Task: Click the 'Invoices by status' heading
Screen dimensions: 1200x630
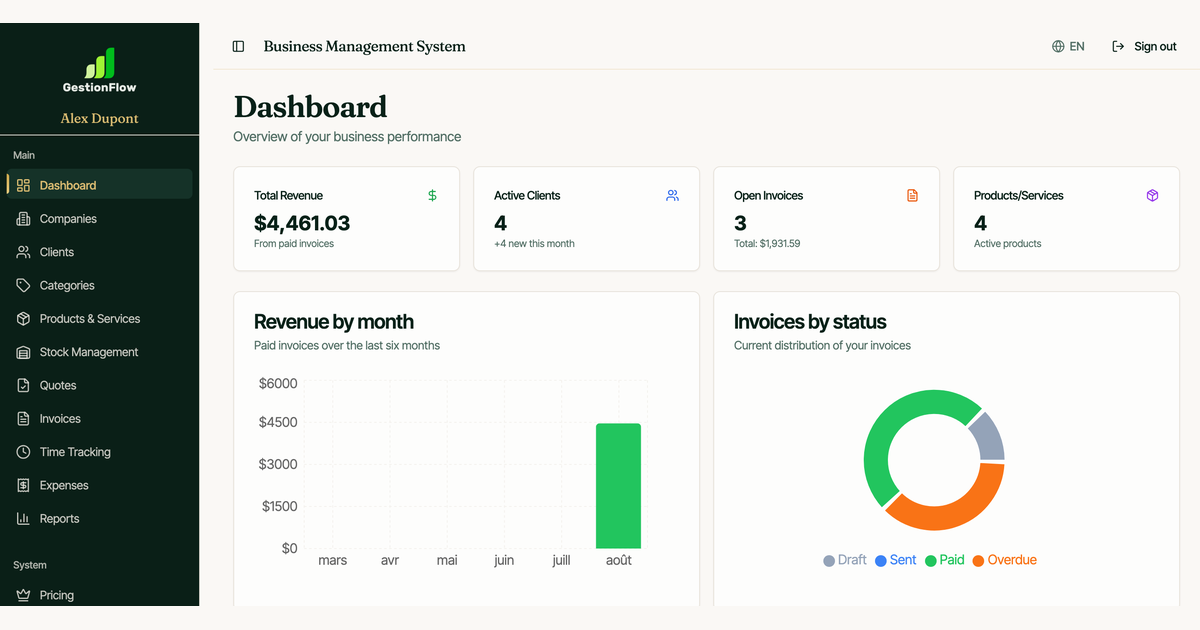Action: click(x=810, y=322)
